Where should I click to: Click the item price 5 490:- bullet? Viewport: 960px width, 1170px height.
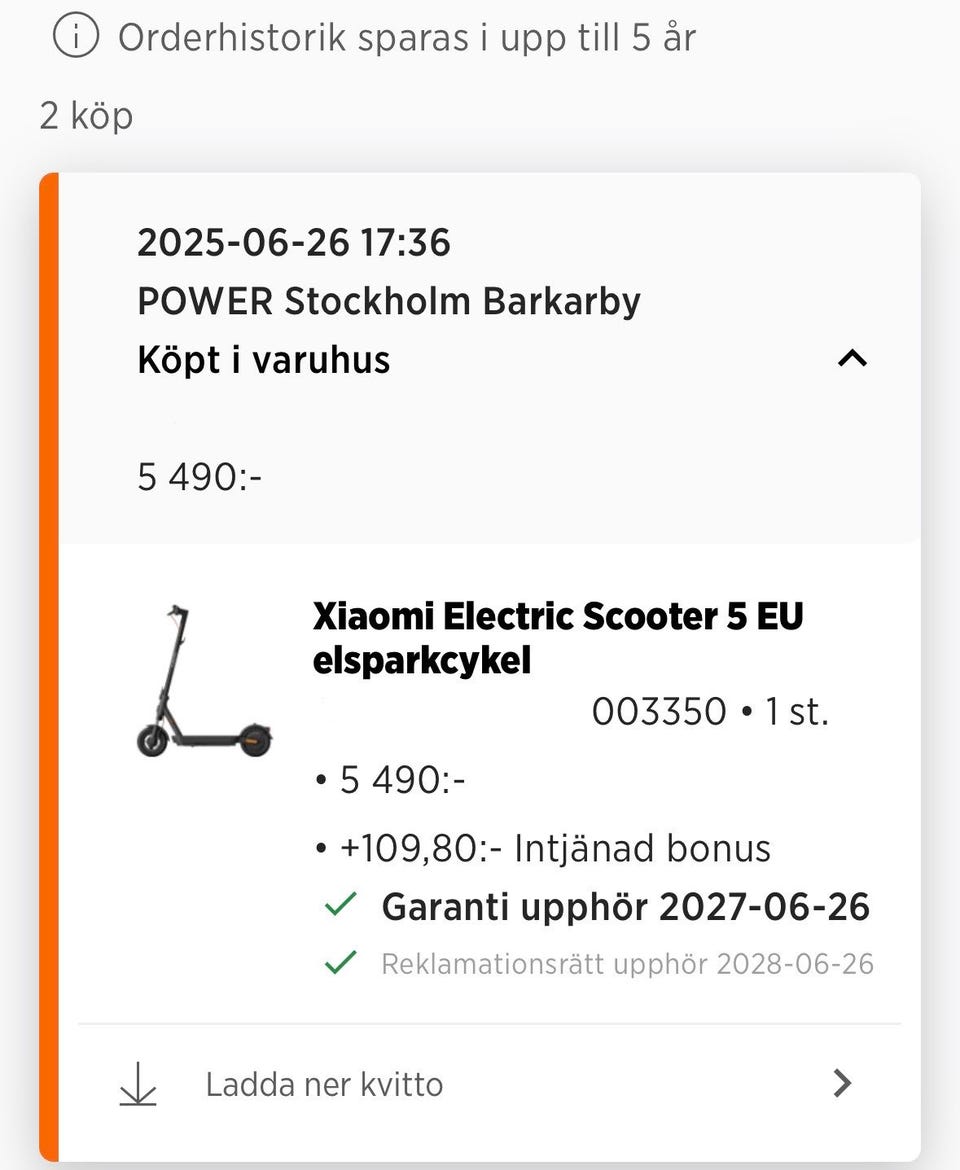coord(401,780)
